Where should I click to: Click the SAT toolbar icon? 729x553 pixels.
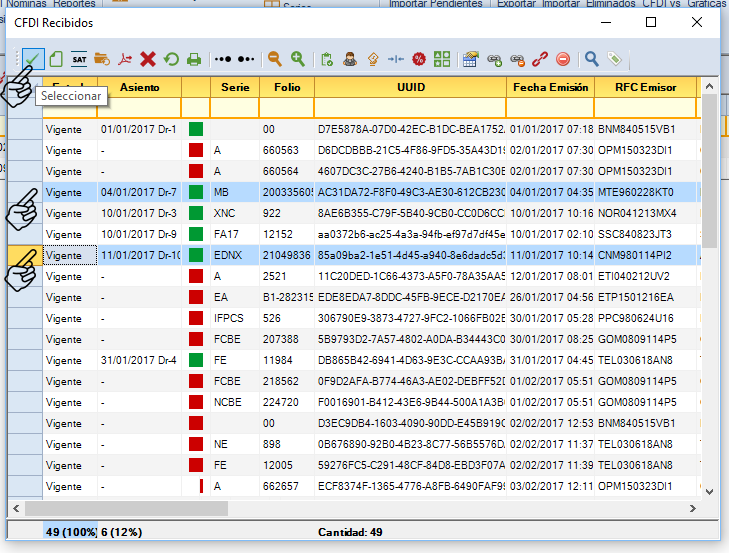pyautogui.click(x=78, y=60)
